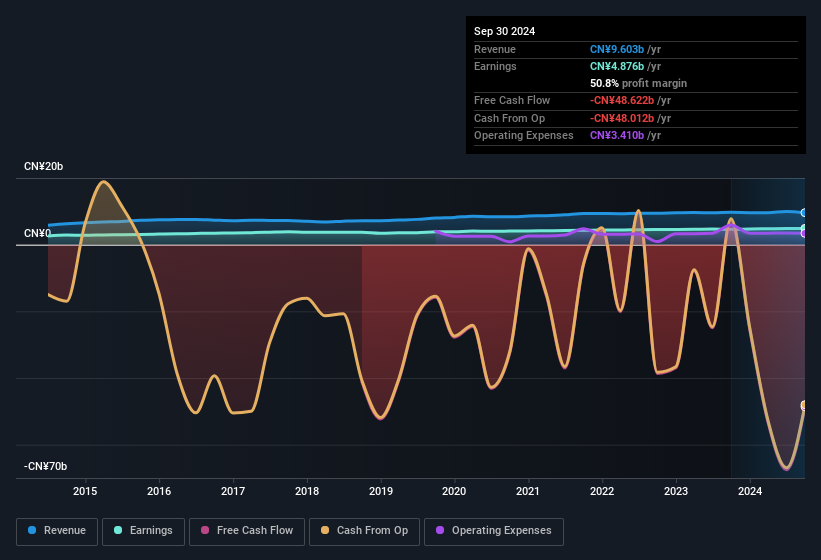Image resolution: width=821 pixels, height=560 pixels.
Task: Click the -CN¥70b y-axis label
Action: (45, 466)
